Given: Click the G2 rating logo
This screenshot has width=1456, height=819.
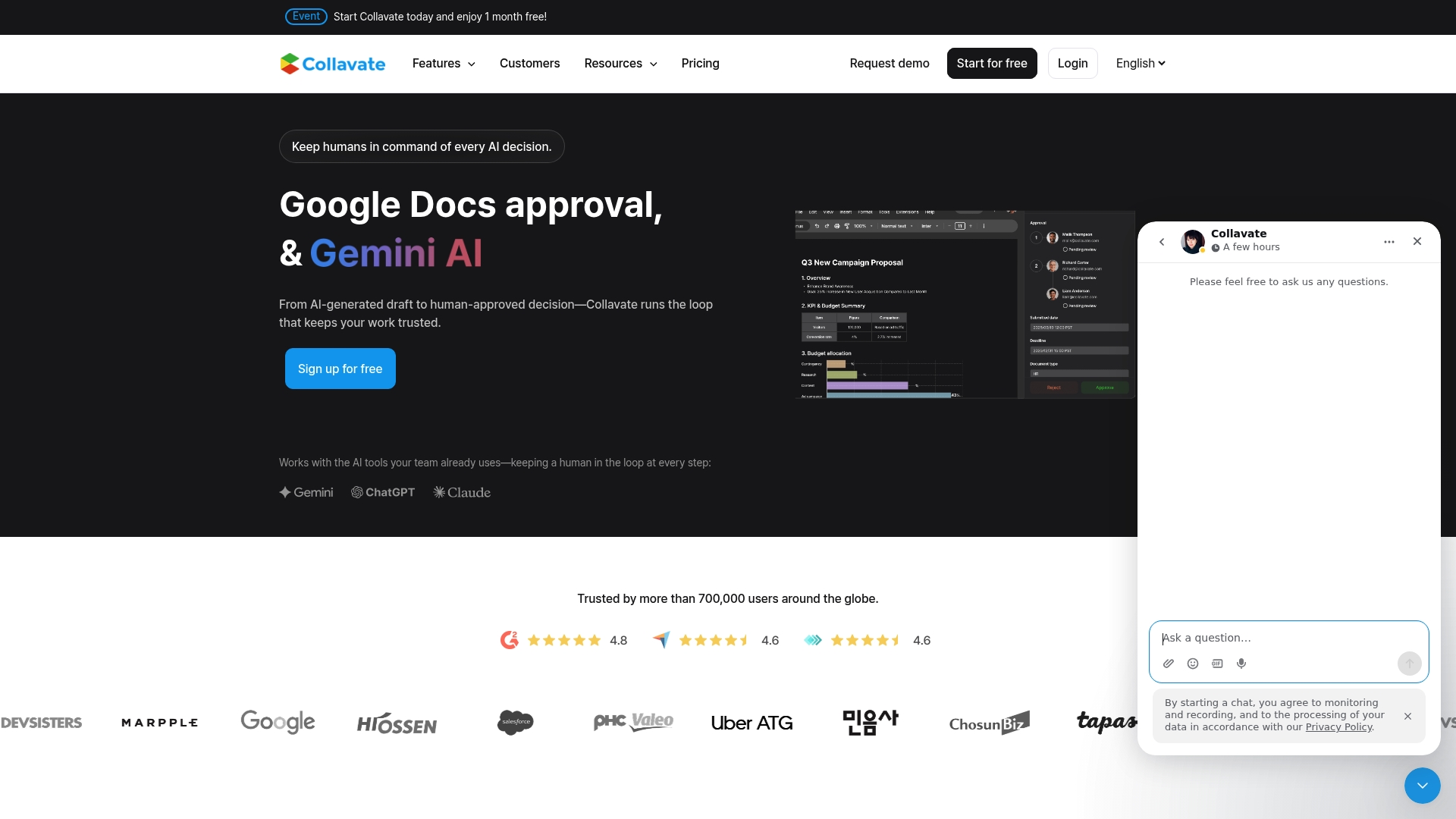Looking at the screenshot, I should 510,640.
